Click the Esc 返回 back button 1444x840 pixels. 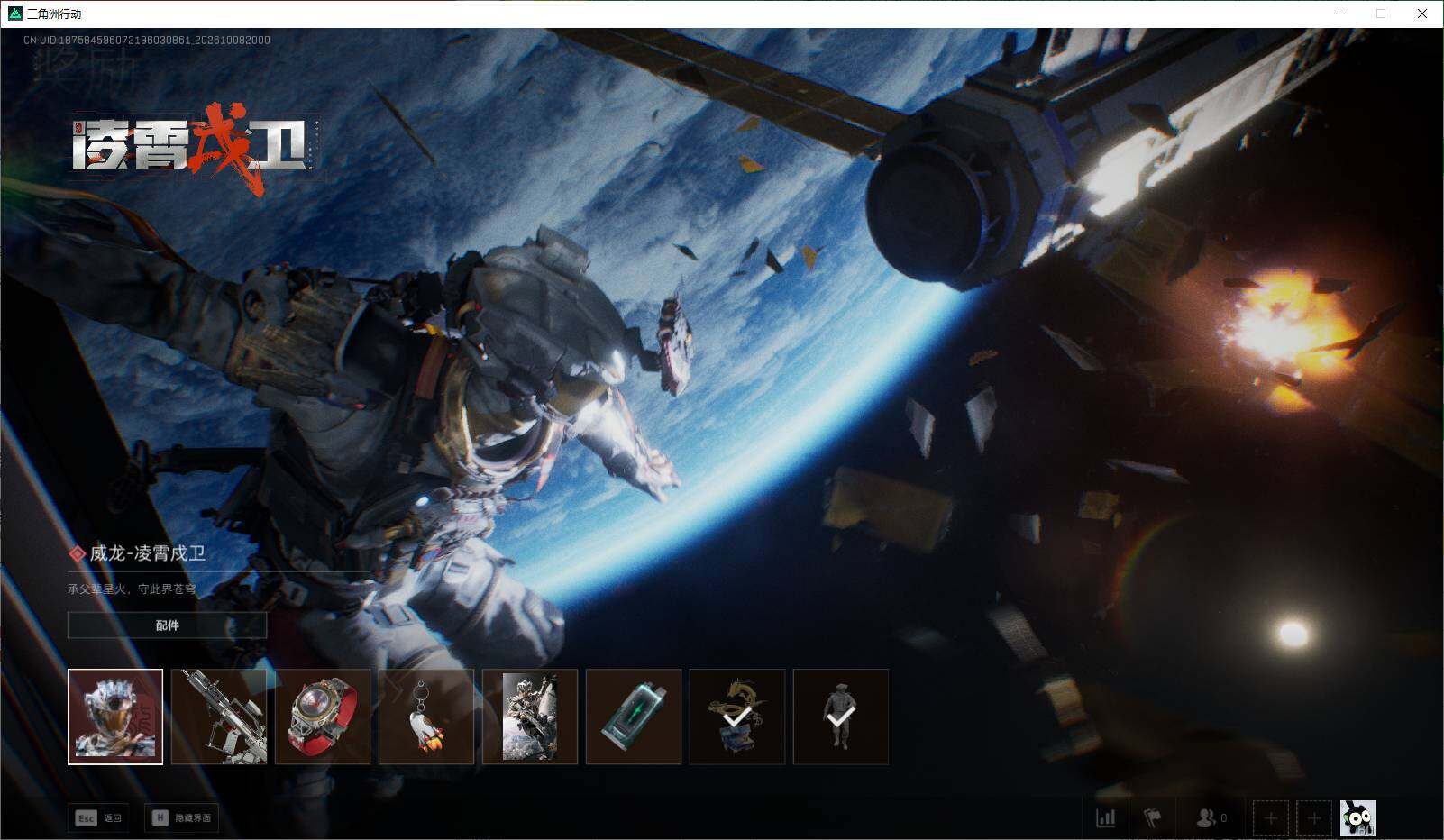click(x=98, y=817)
